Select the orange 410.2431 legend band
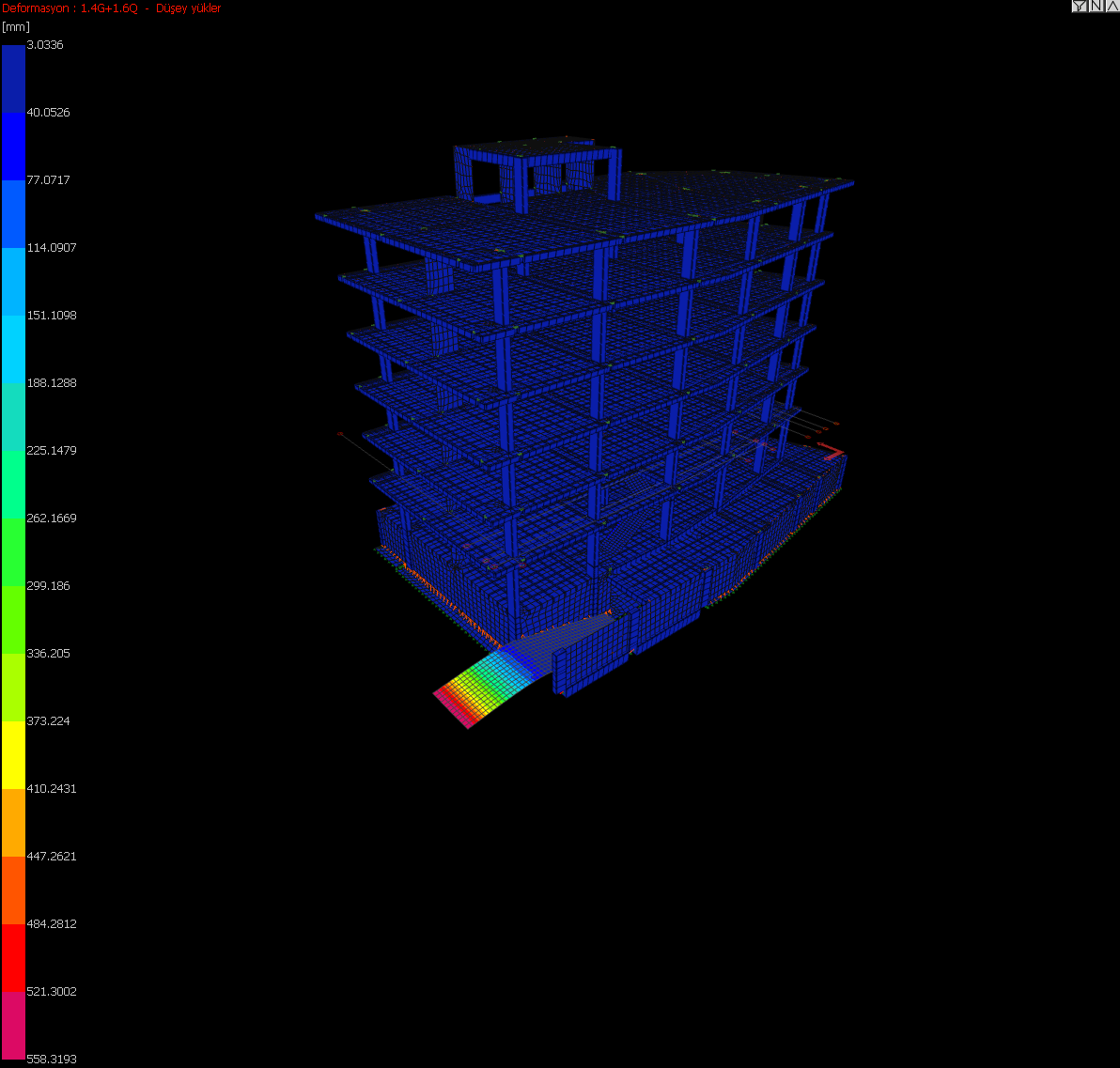Image resolution: width=1120 pixels, height=1068 pixels. click(13, 823)
